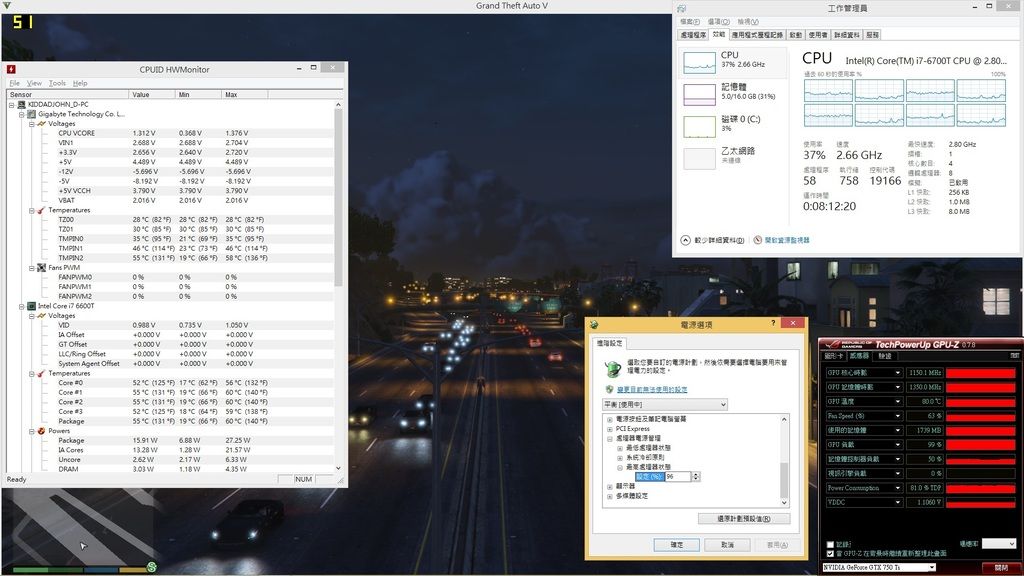Open the Help menu in HWMonitor
The width and height of the screenshot is (1024, 576).
point(80,84)
